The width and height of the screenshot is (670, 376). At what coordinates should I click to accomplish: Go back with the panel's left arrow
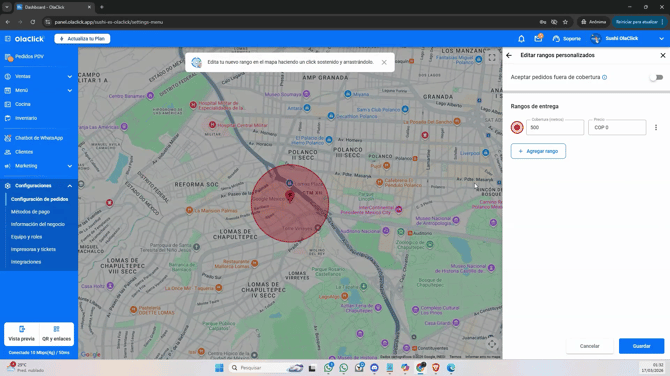click(509, 55)
